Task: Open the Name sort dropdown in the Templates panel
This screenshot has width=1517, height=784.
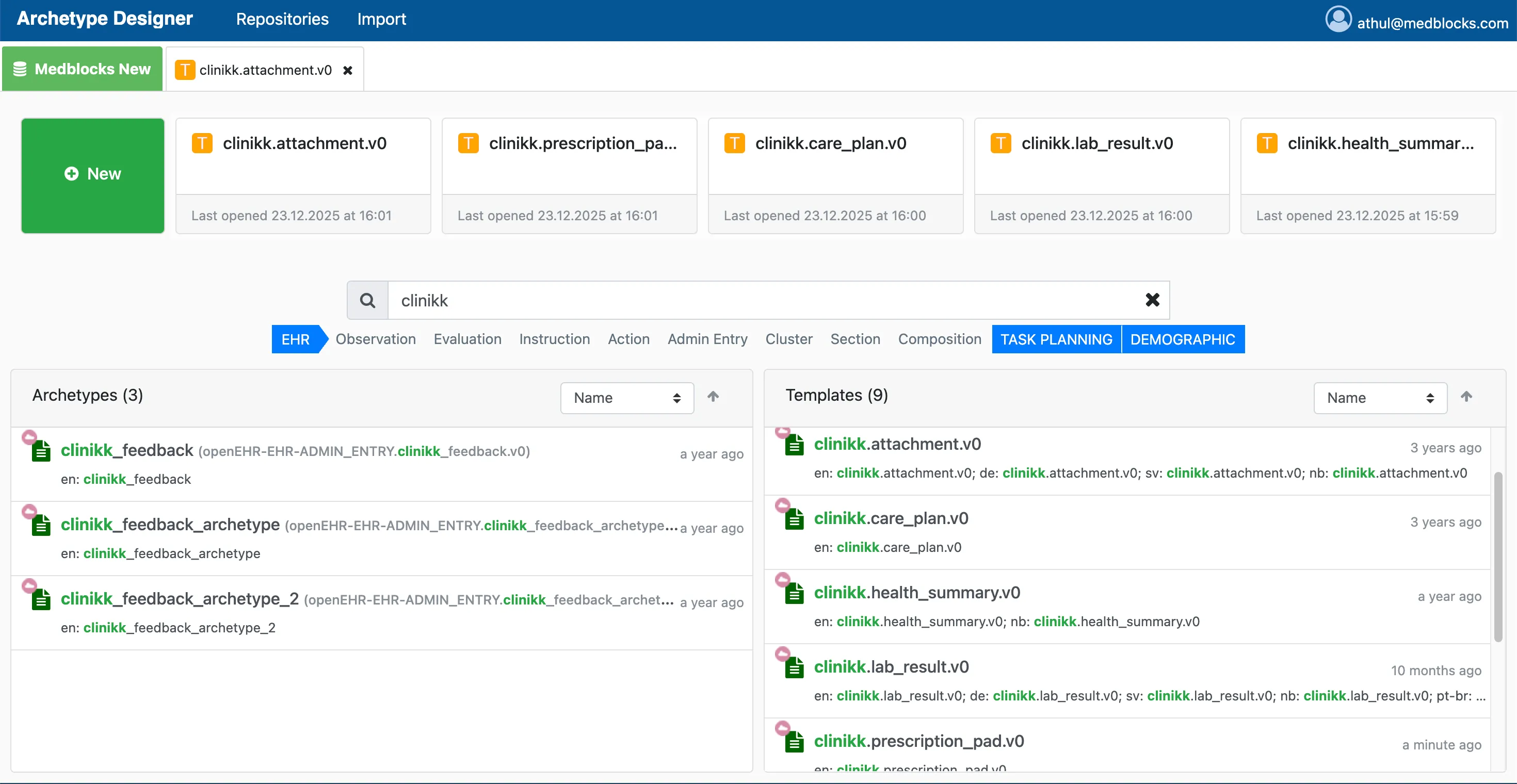Action: [1380, 397]
